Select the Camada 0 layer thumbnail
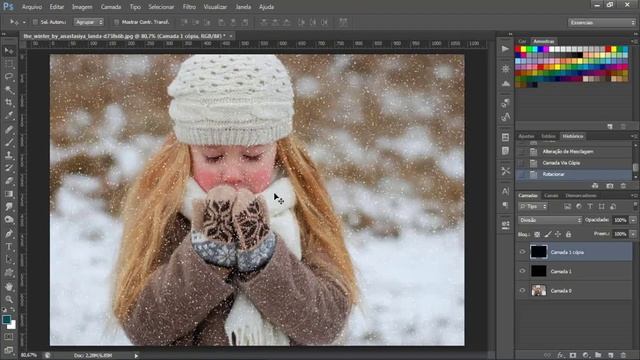640x360 pixels. [538, 291]
